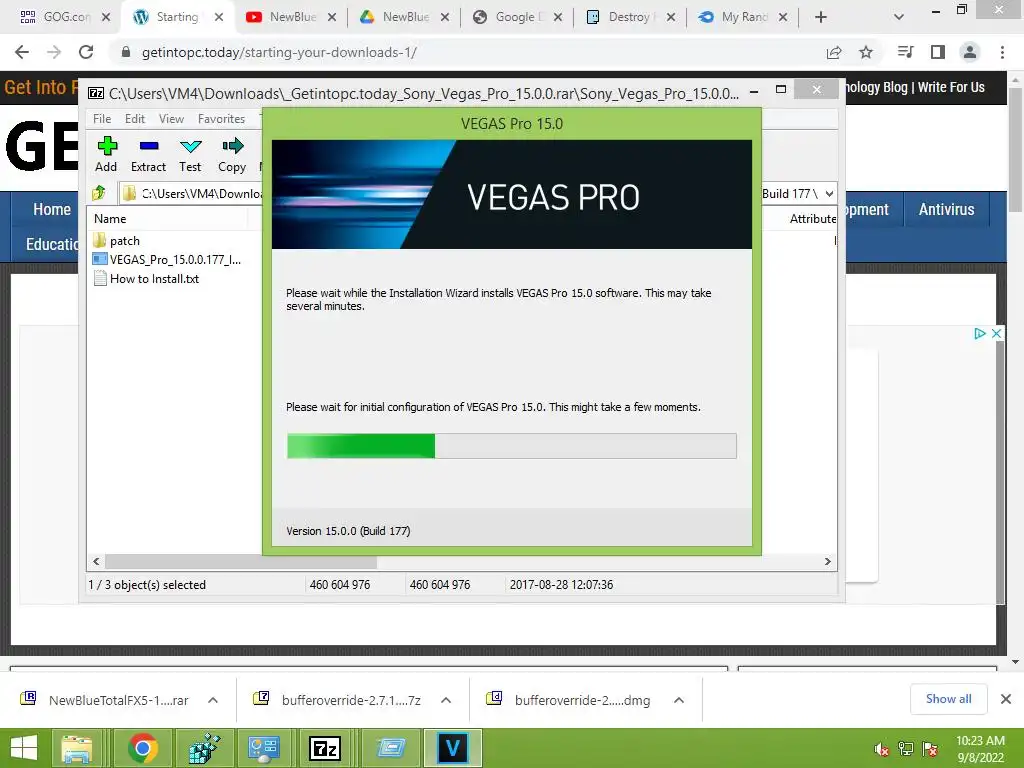1024x768 pixels.
Task: Open File Explorer from taskbar
Action: [76, 748]
